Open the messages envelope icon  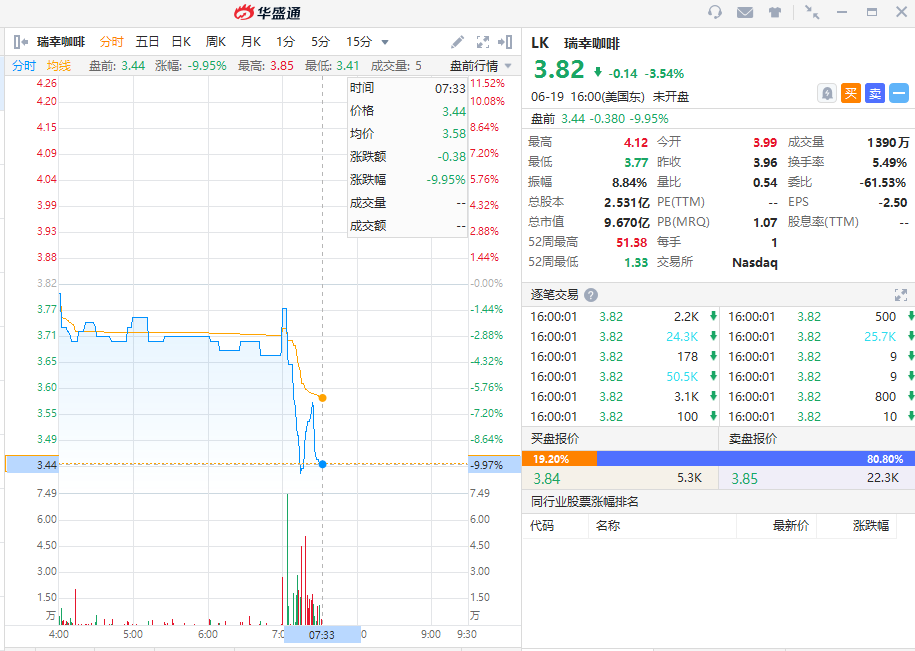click(745, 12)
